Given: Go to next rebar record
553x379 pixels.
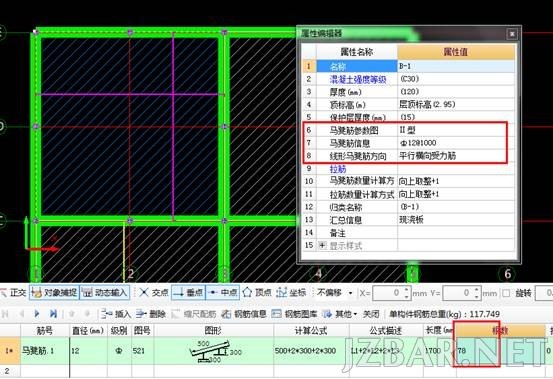Looking at the screenshot, I should (37, 313).
